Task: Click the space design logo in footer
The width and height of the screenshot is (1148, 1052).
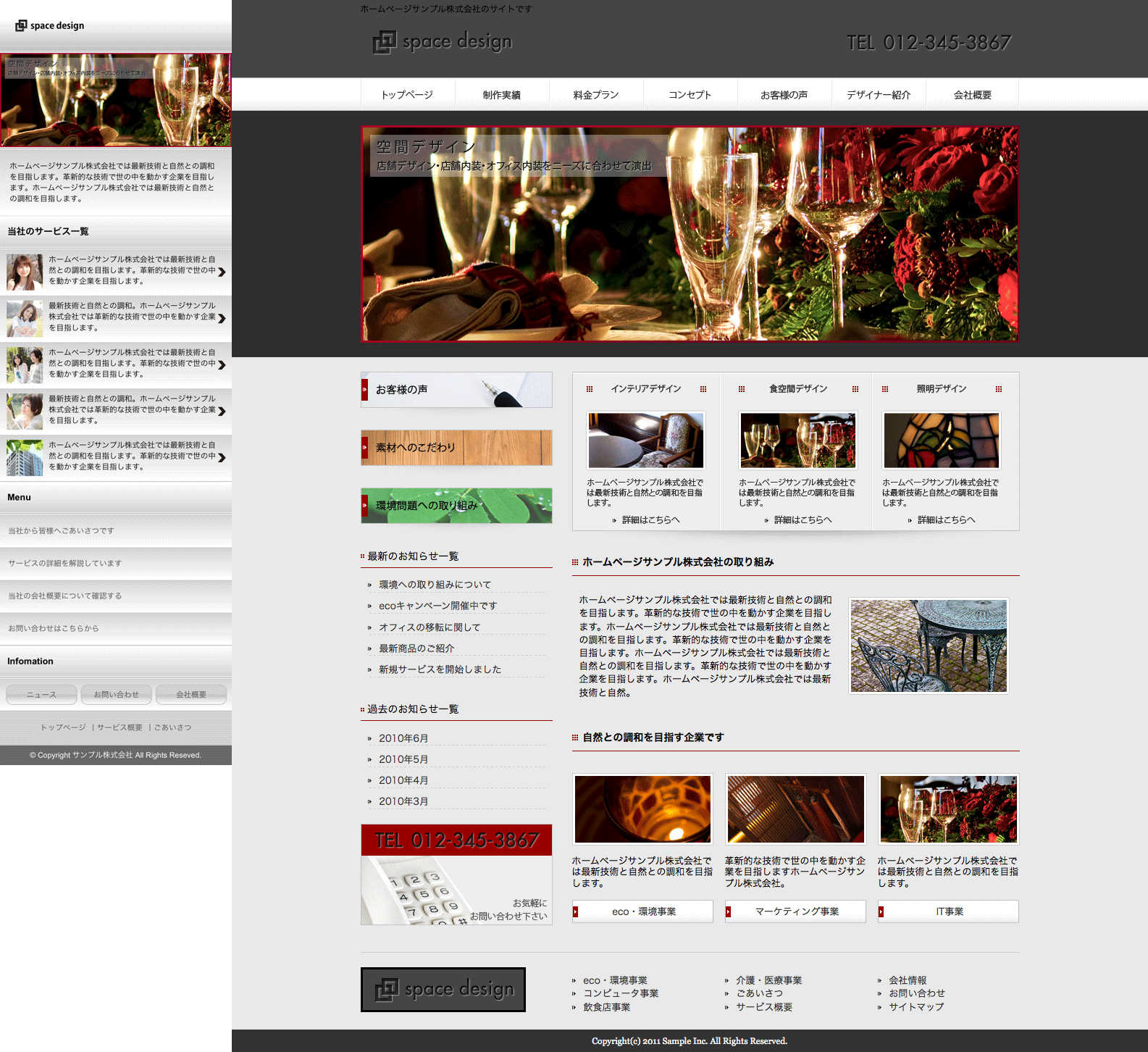Action: (443, 989)
